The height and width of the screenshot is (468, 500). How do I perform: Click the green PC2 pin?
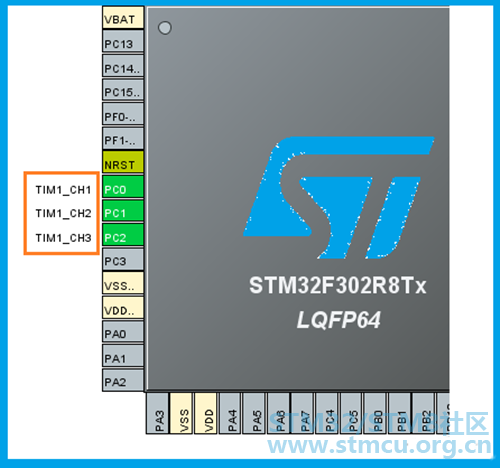[x=123, y=235]
